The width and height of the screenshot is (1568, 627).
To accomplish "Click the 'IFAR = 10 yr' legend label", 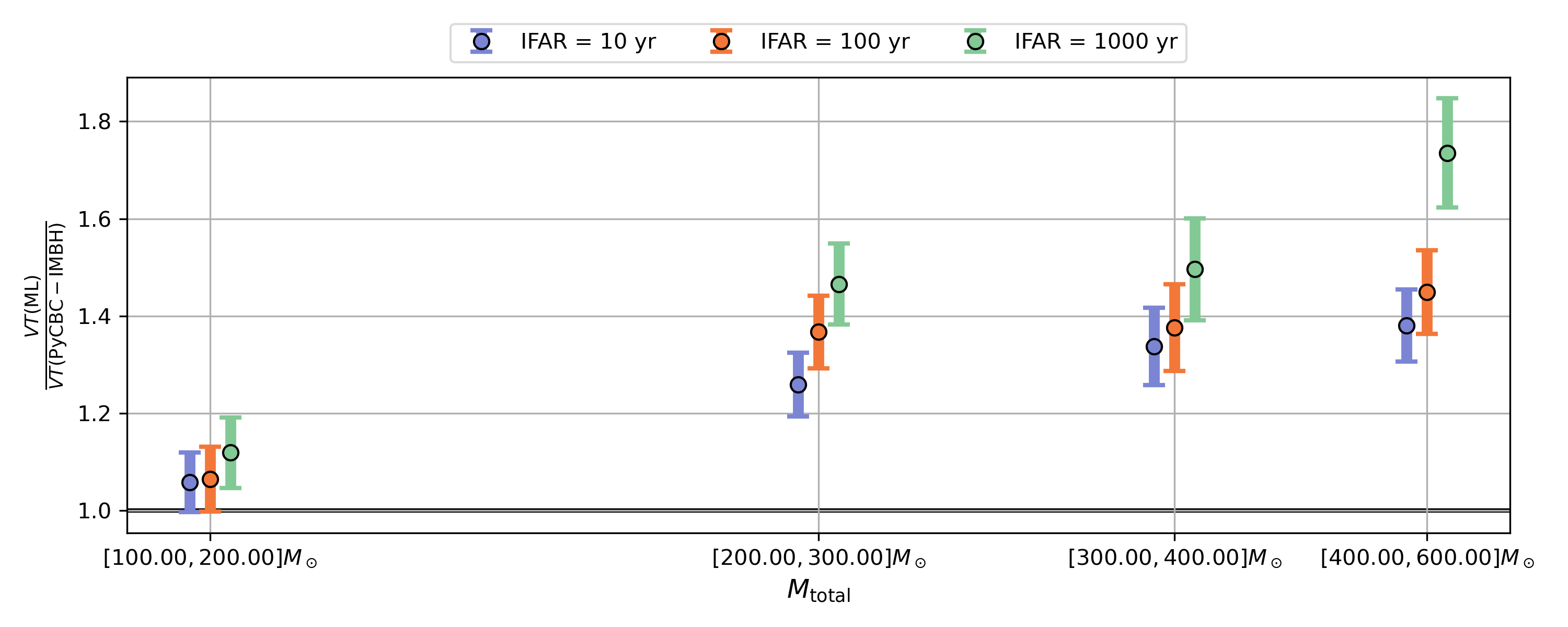I will pos(588,41).
